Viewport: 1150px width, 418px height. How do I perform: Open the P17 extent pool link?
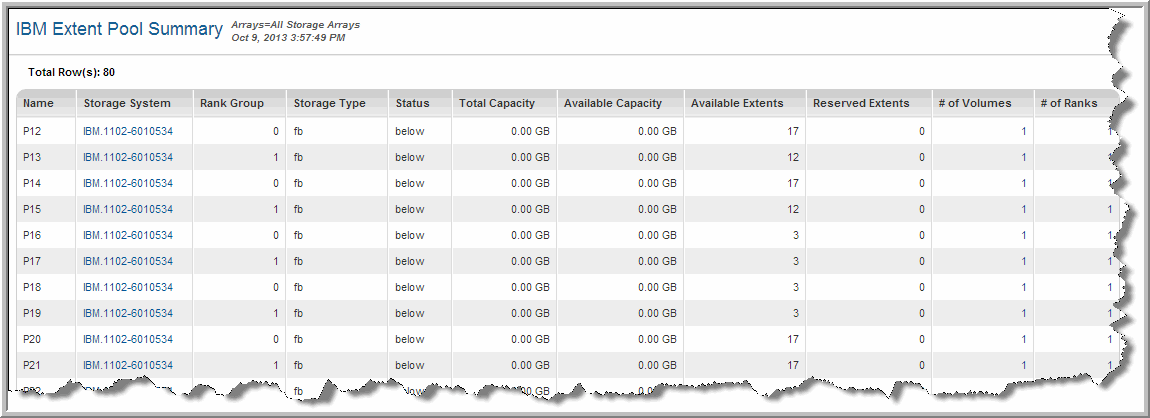click(31, 261)
